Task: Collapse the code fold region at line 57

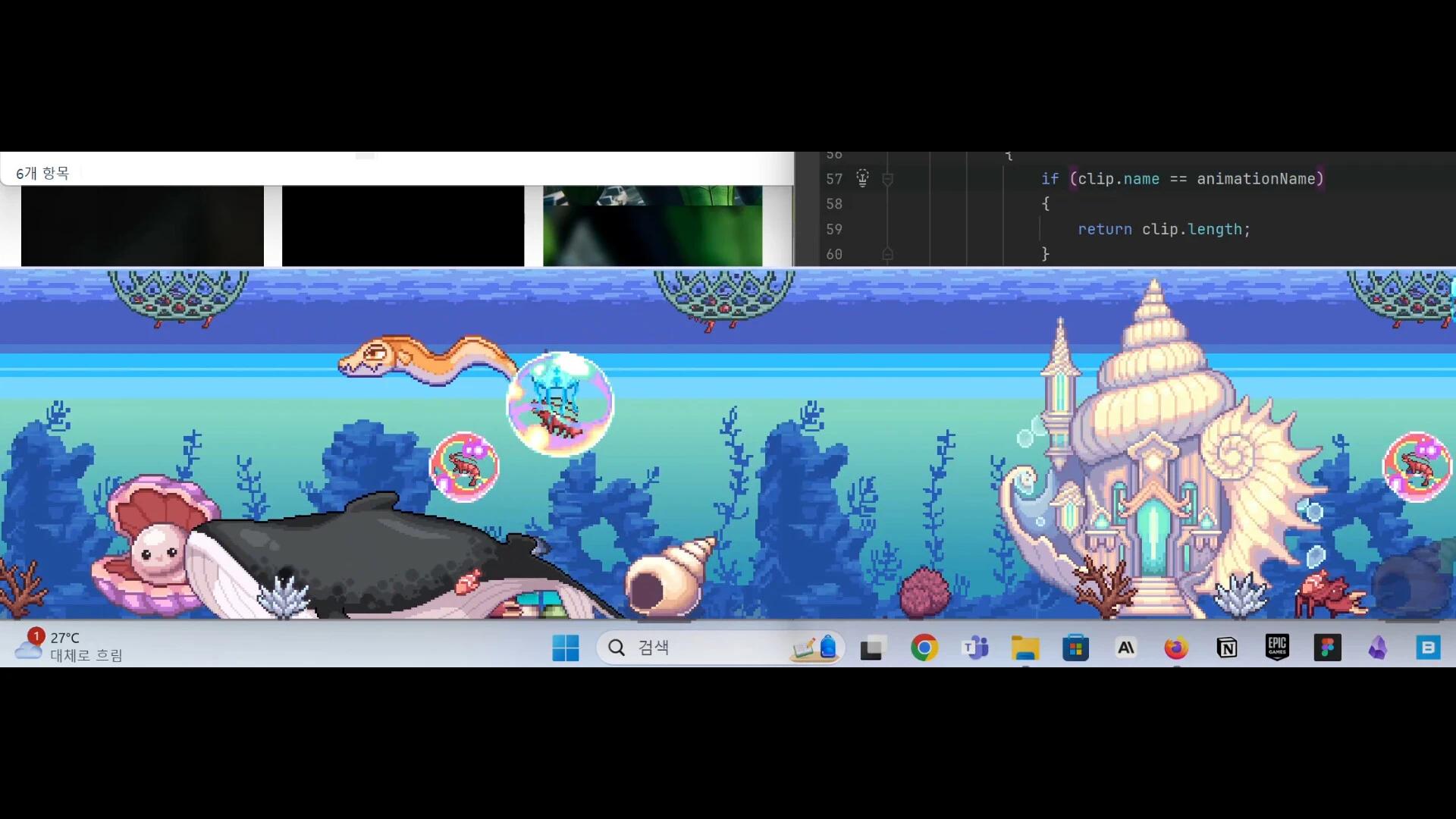Action: (889, 179)
